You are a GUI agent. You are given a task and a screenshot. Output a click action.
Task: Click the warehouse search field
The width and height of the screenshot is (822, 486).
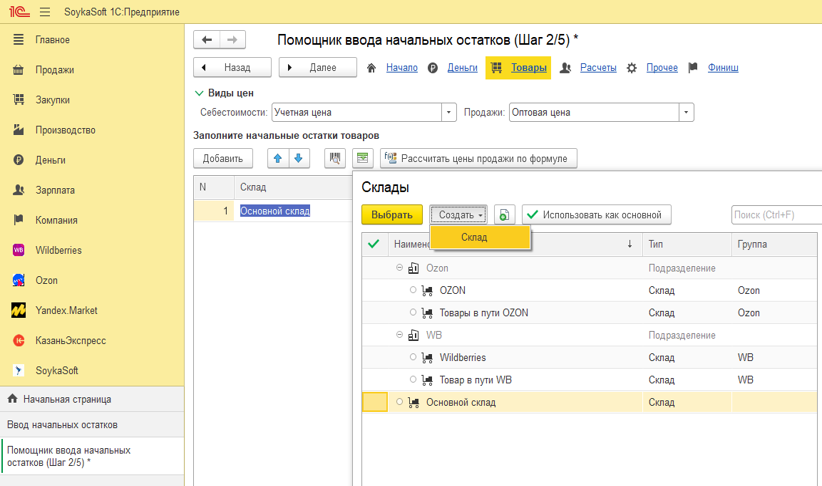point(775,215)
